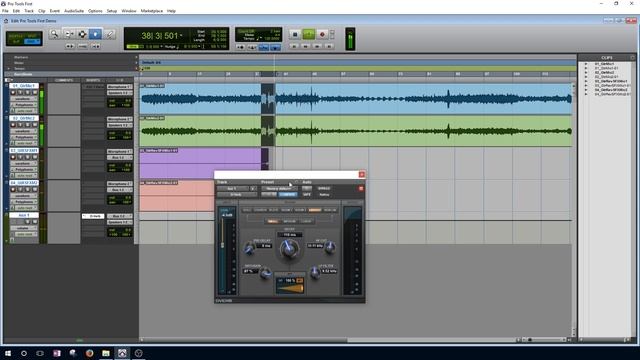Open auto read automation selector on 01_GtrMic1
Viewport: 640px width, 360px height.
pos(25,111)
